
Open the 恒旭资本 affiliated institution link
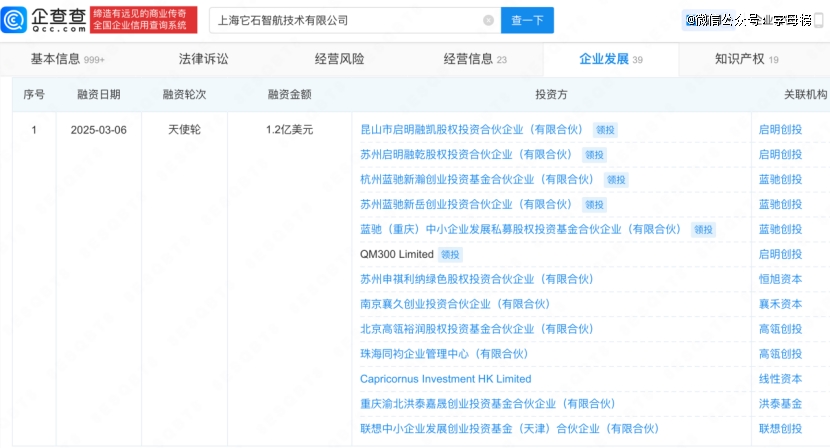tap(780, 279)
